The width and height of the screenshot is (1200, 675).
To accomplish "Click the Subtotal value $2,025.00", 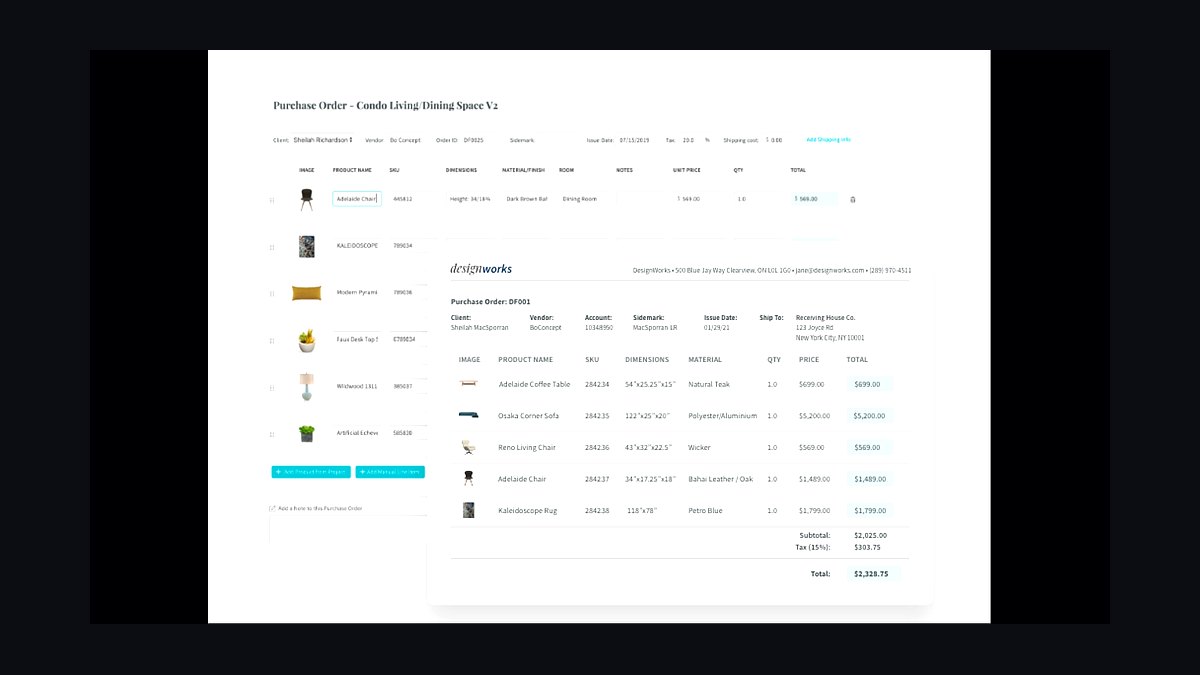I will 870,535.
